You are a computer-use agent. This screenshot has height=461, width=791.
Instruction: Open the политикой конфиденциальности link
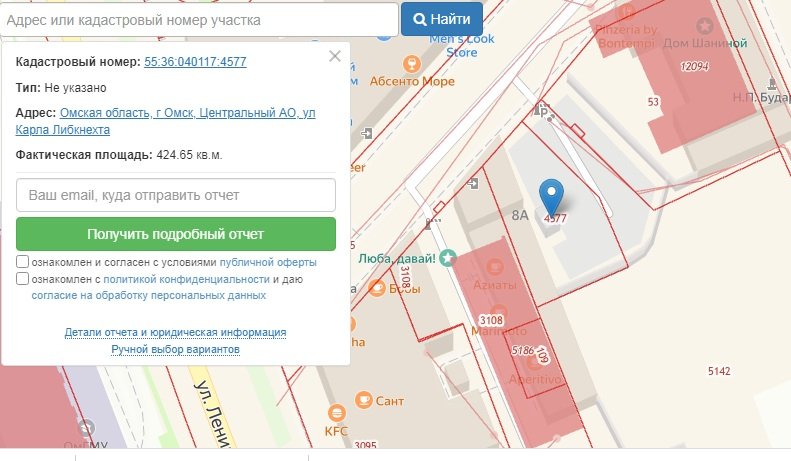[x=186, y=279]
